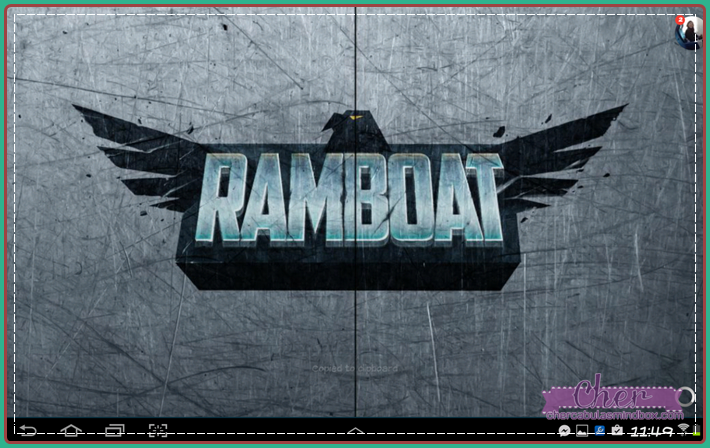Expand the bottom bar up-arrow handle
Viewport: 710px width, 448px height.
tap(355, 430)
